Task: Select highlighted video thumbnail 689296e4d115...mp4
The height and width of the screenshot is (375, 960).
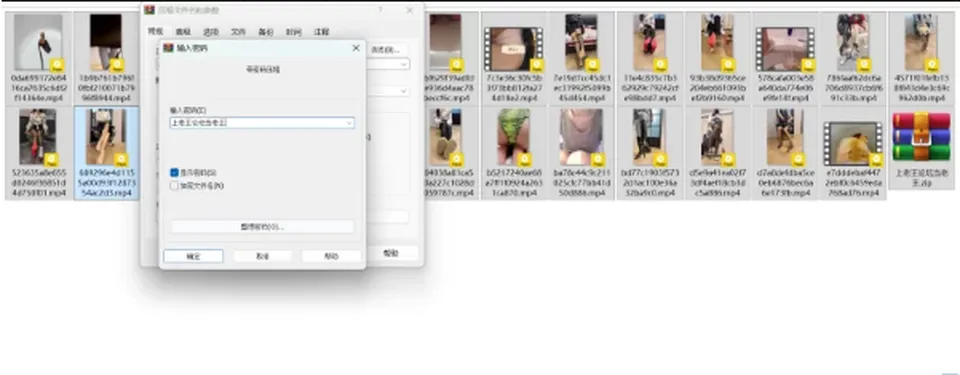Action: pos(107,137)
